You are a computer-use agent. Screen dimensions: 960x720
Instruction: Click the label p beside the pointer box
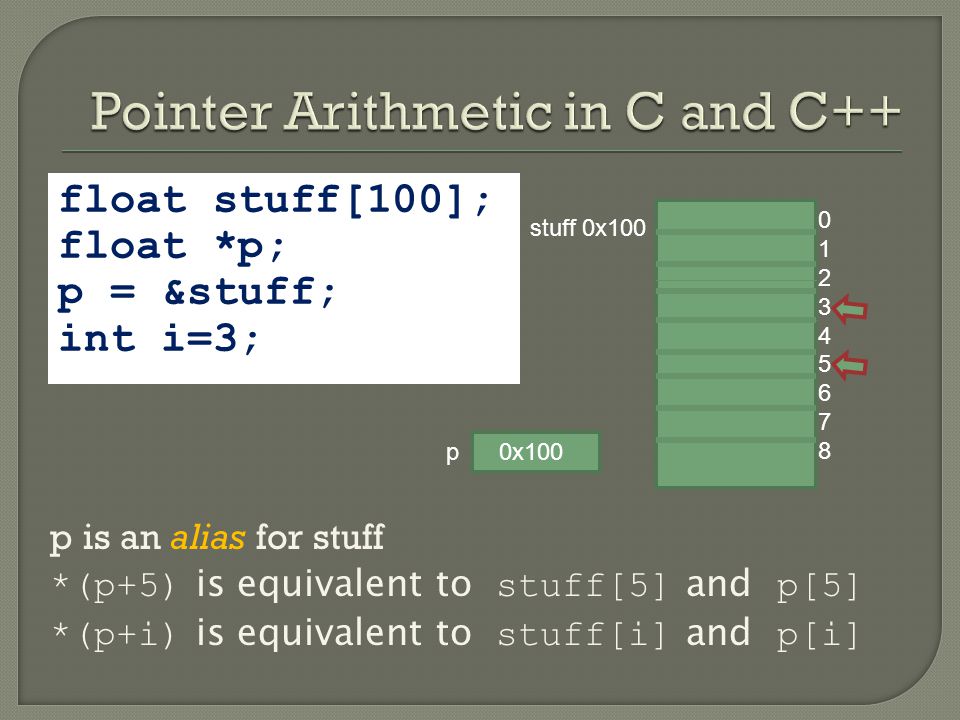[452, 453]
